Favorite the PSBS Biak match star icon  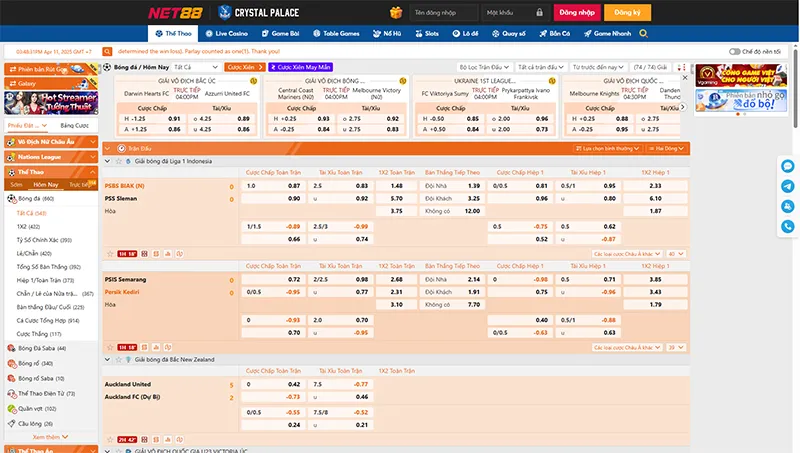[x=110, y=254]
